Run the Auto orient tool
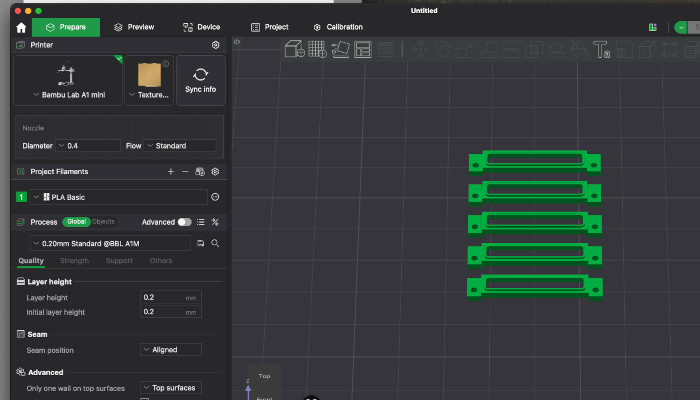 pos(340,49)
